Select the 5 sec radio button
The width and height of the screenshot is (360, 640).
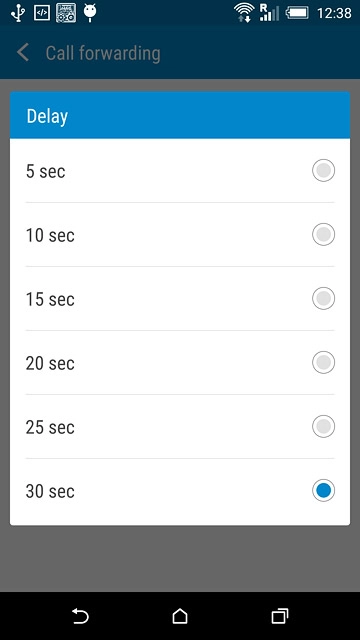pos(323,171)
